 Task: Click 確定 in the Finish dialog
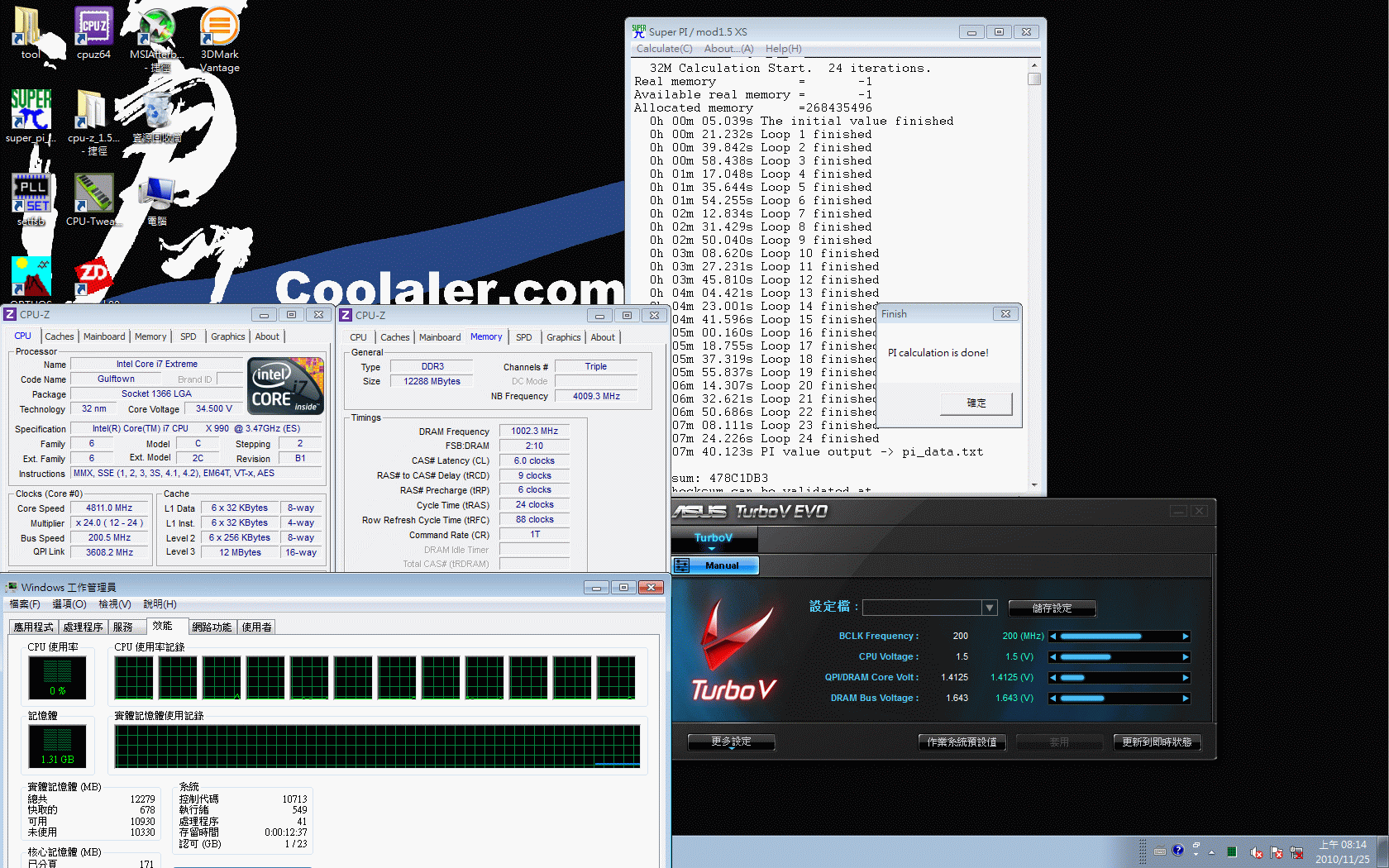click(976, 403)
